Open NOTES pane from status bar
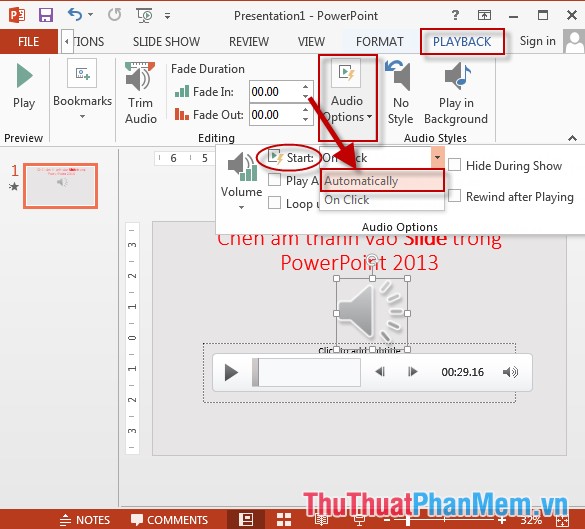This screenshot has height=529, width=585. tap(85, 520)
